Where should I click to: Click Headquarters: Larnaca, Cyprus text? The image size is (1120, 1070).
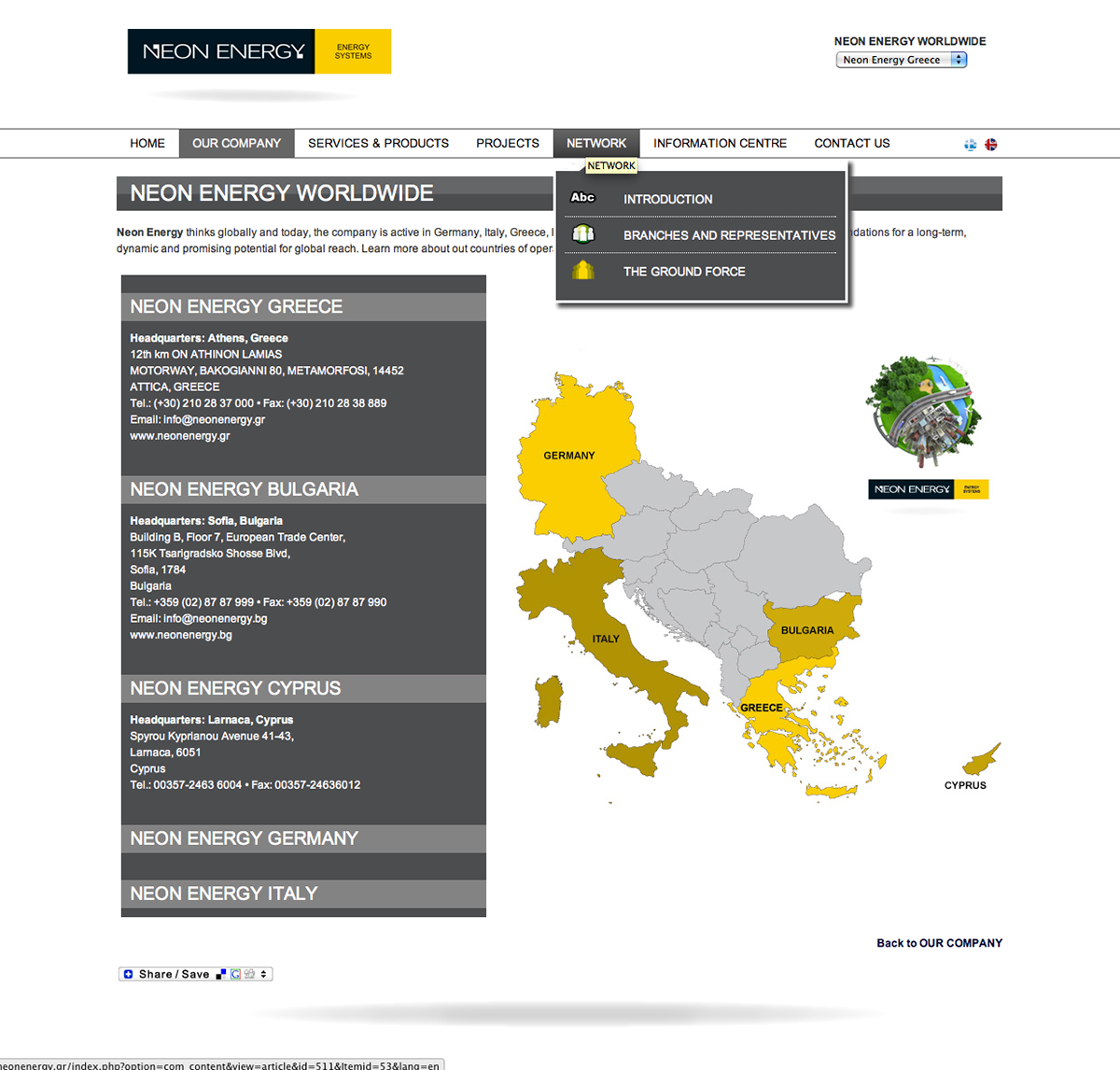tap(212, 720)
